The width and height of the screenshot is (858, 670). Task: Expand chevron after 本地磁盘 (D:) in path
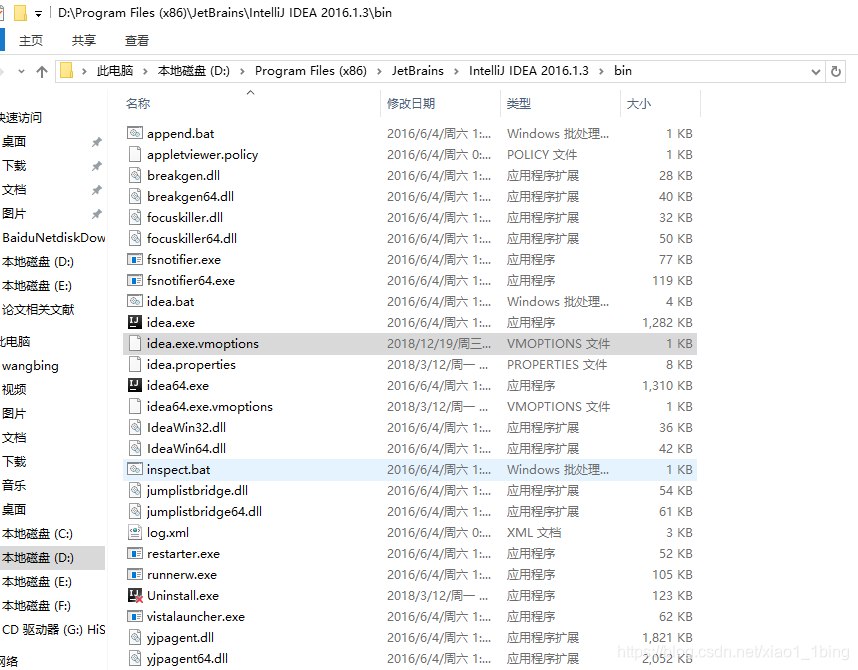click(x=242, y=71)
